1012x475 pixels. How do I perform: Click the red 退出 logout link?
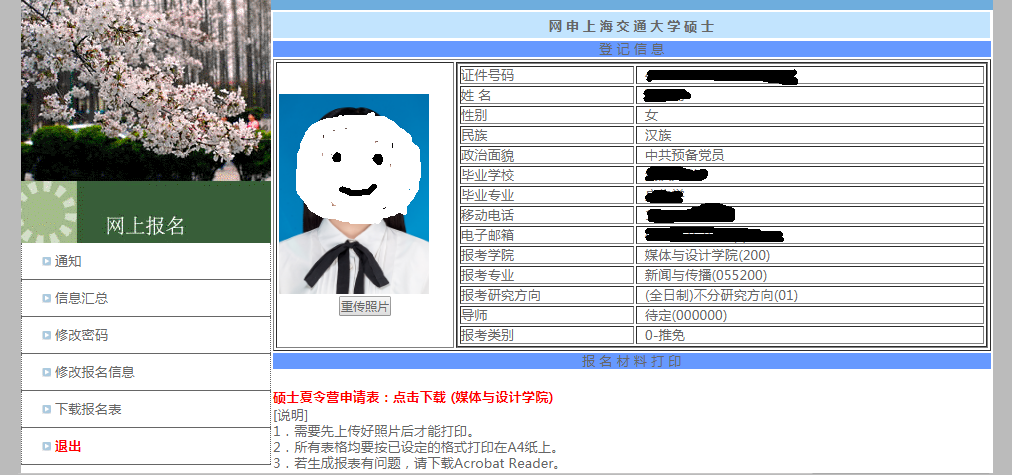68,447
